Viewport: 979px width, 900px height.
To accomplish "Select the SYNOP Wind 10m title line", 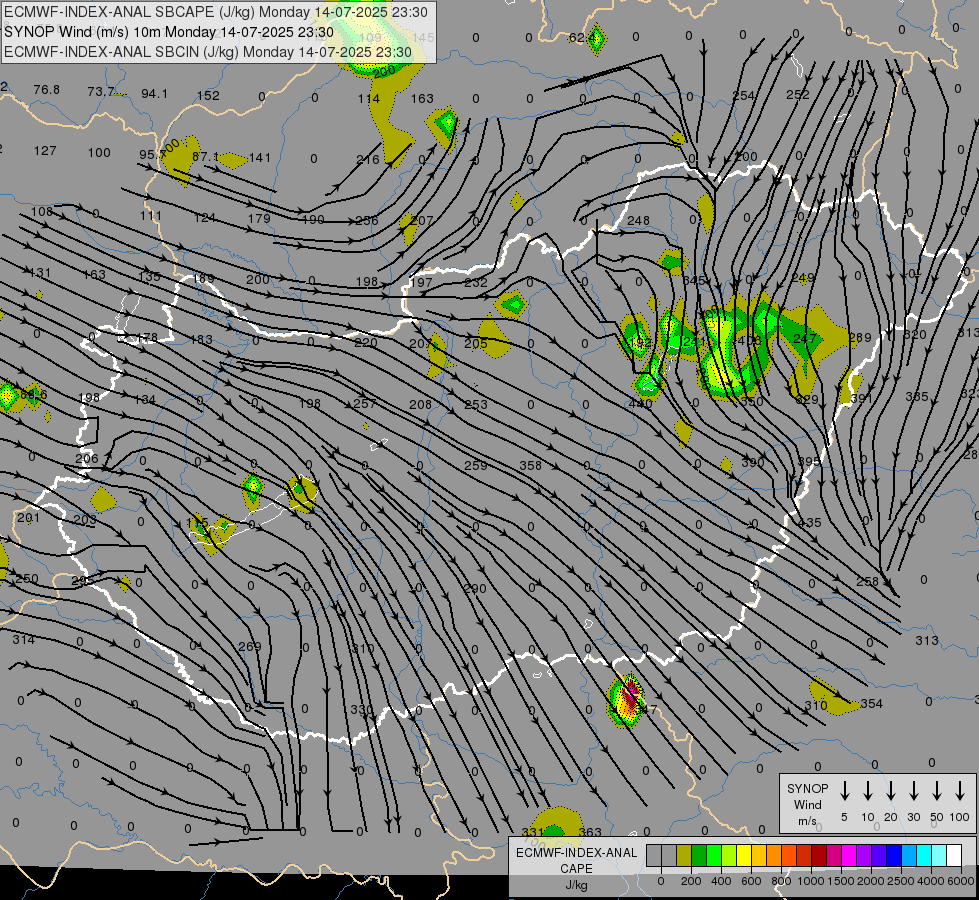I will tap(169, 32).
